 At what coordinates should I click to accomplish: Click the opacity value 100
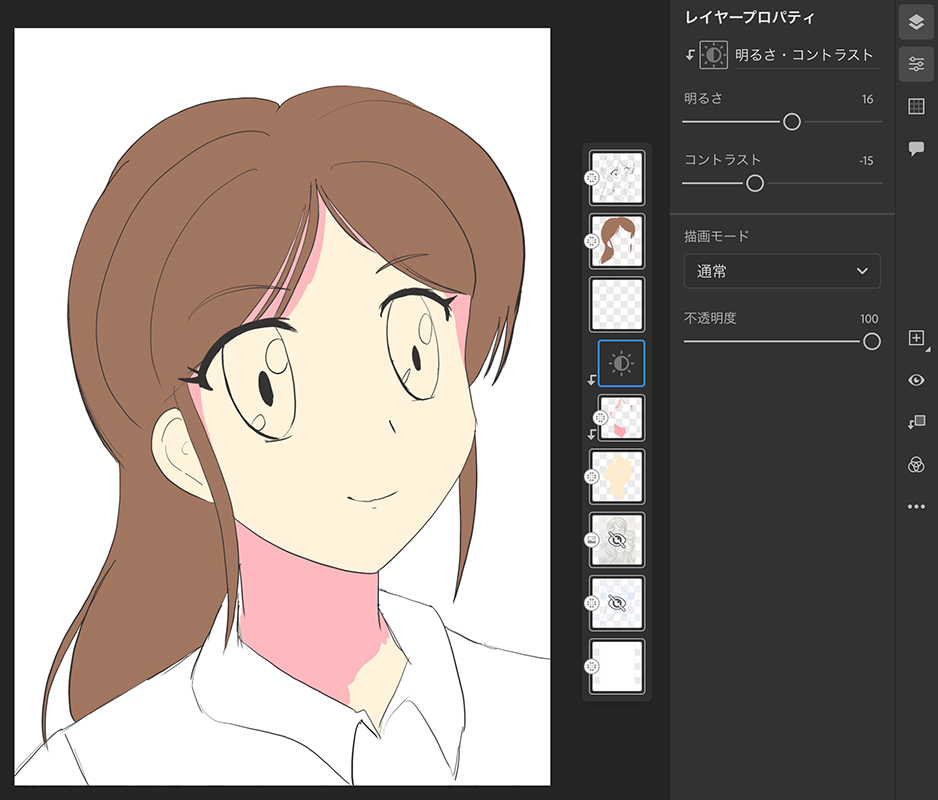pos(869,319)
